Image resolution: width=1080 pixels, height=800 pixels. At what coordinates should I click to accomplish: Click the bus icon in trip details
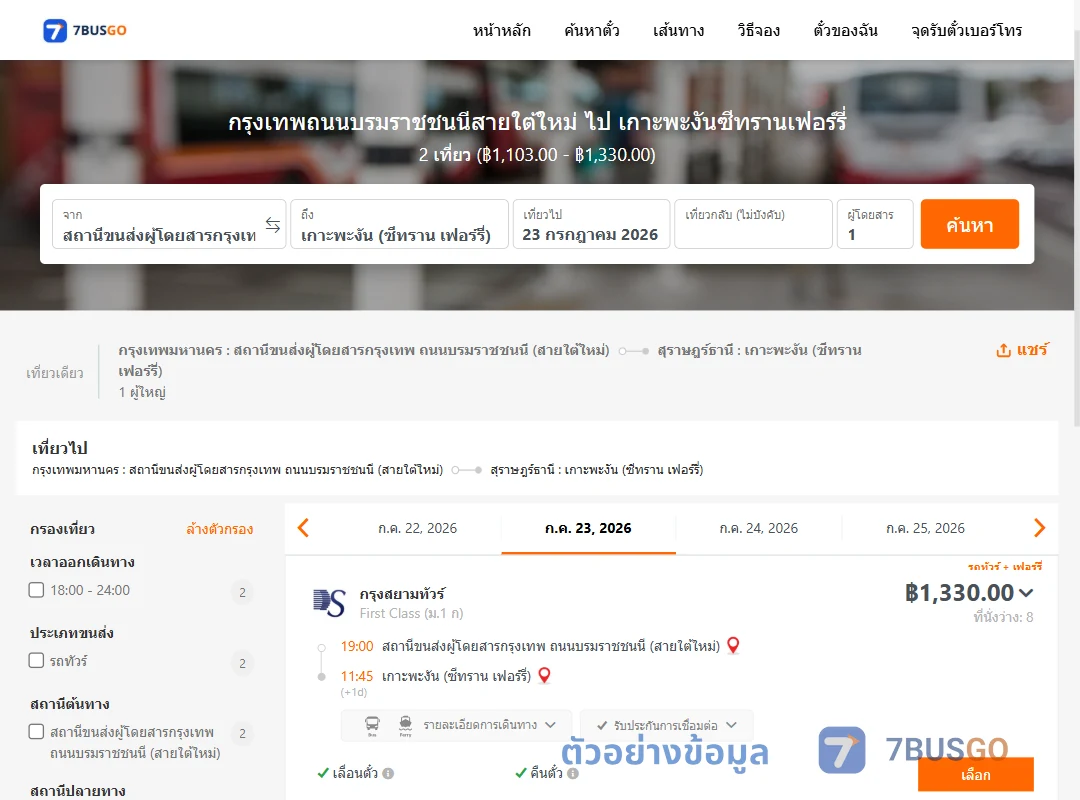372,725
